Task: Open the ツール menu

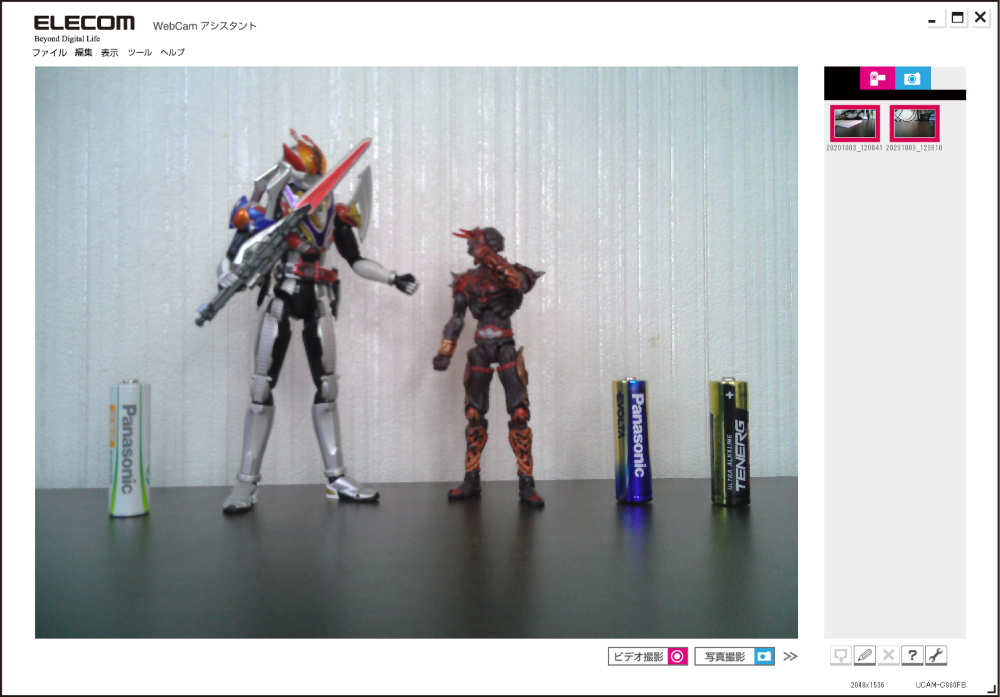Action: point(140,52)
